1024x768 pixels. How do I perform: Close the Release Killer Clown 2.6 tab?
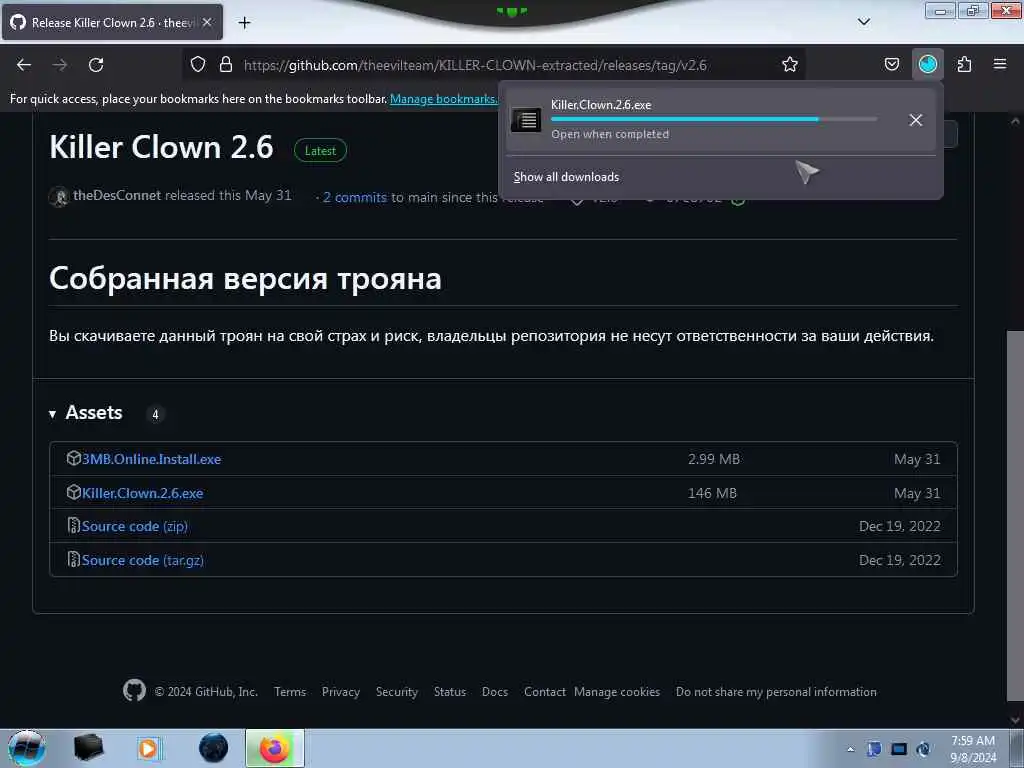click(207, 22)
